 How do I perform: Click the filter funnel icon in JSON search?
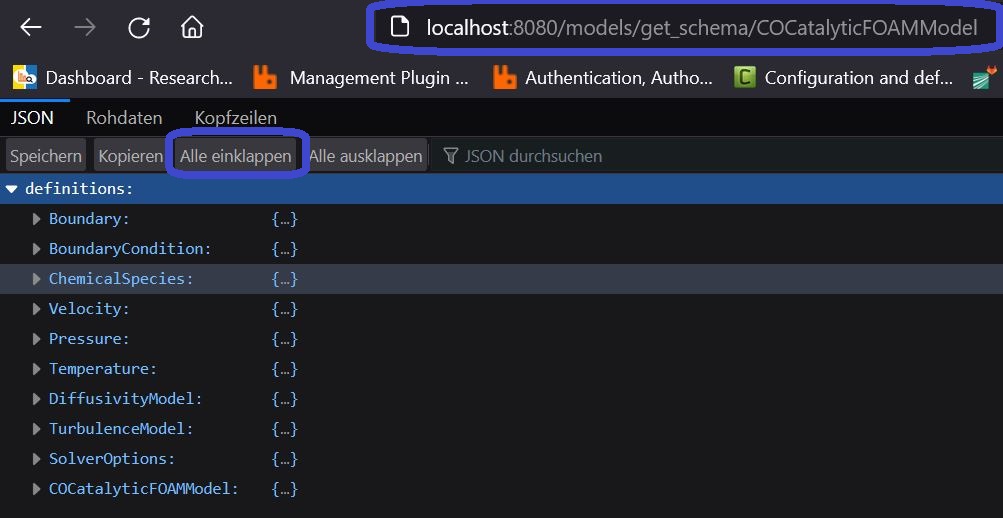[x=451, y=155]
